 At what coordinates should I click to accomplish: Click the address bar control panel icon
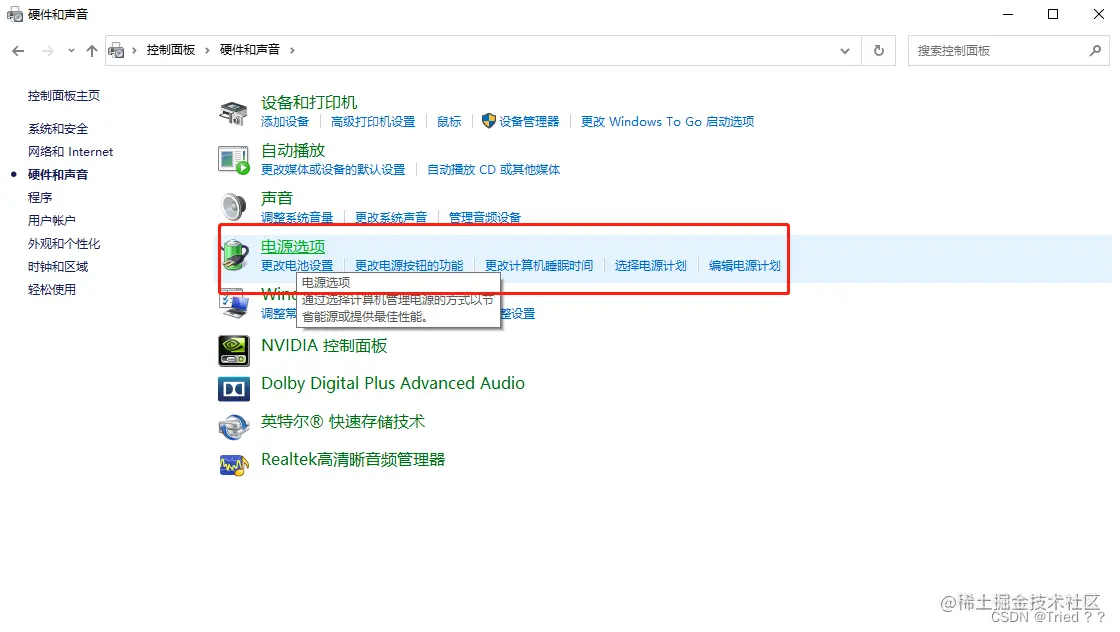pos(116,50)
